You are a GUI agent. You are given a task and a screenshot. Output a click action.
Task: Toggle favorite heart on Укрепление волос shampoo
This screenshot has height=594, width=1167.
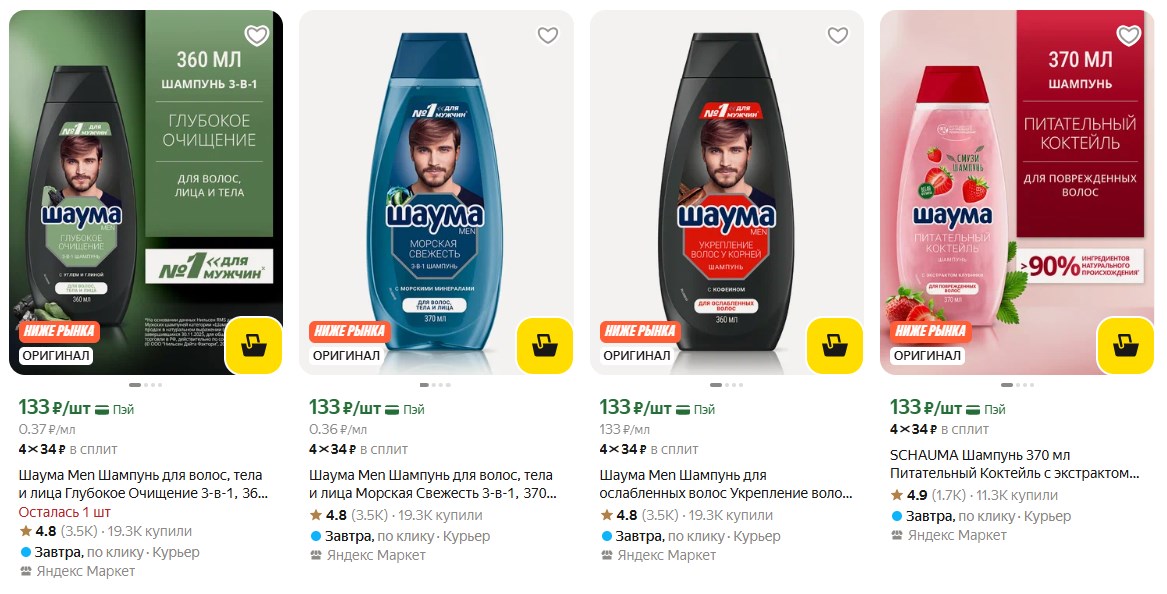(837, 36)
